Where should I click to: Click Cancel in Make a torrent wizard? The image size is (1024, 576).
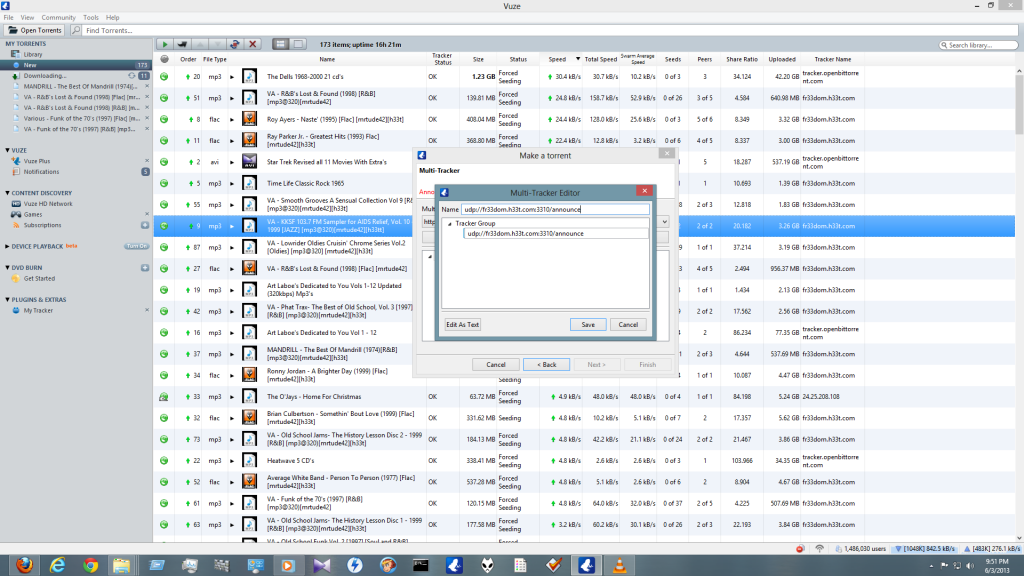496,364
